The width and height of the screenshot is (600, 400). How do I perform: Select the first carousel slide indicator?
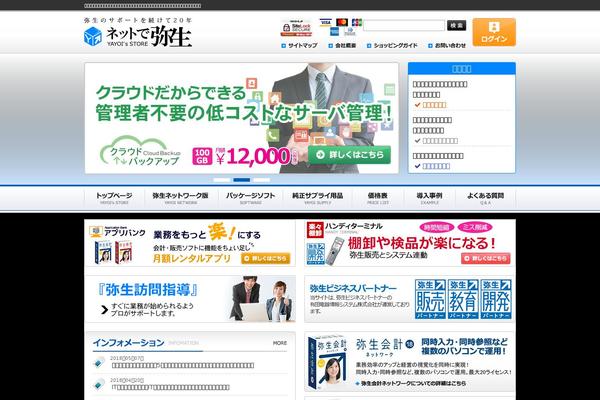tap(222, 180)
